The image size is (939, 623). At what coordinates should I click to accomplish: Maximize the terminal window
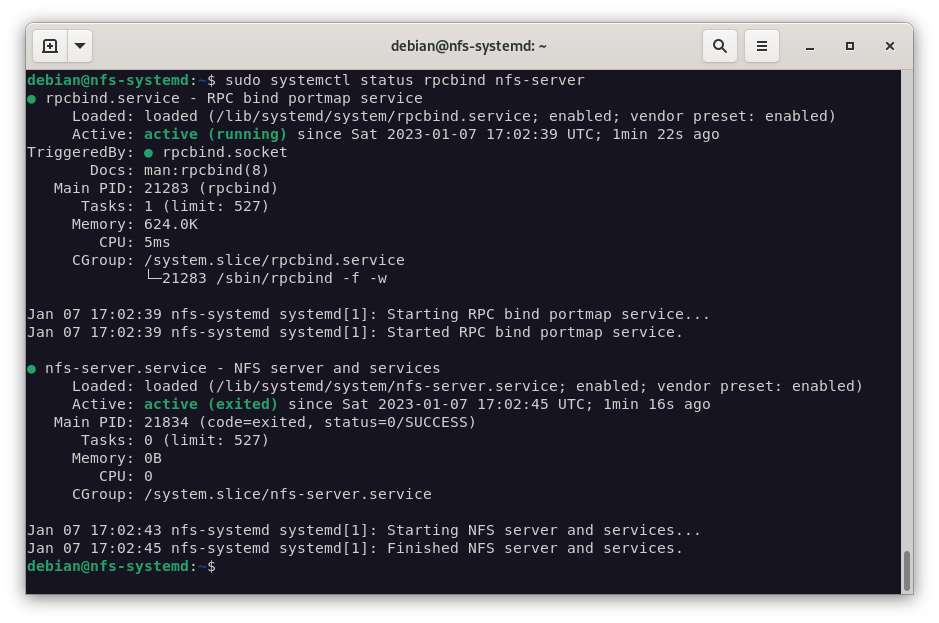click(x=850, y=46)
